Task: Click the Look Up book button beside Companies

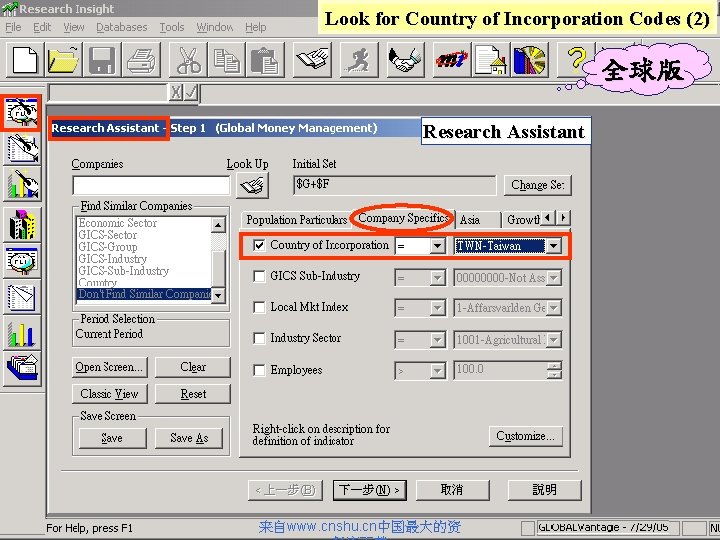Action: 252,186
